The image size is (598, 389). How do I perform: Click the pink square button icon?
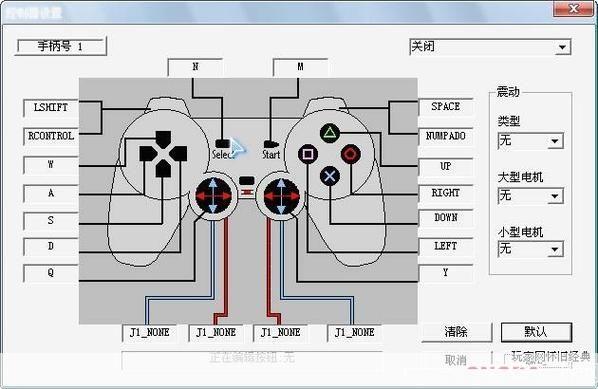click(x=308, y=154)
